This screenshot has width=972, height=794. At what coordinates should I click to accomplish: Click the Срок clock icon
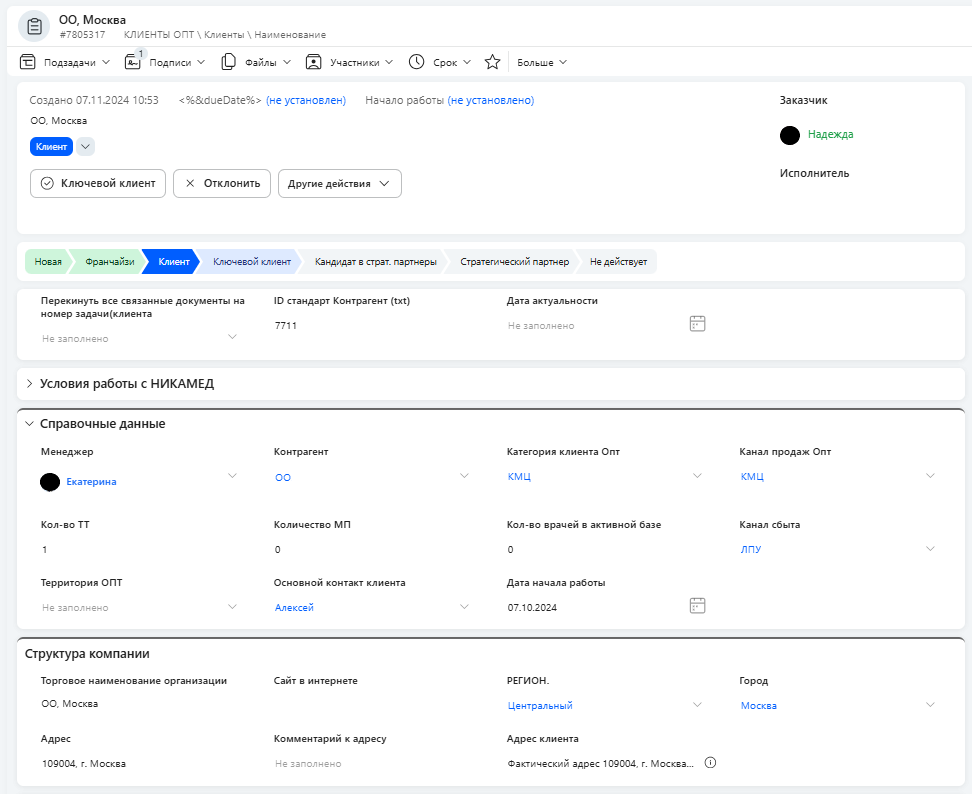[x=417, y=62]
